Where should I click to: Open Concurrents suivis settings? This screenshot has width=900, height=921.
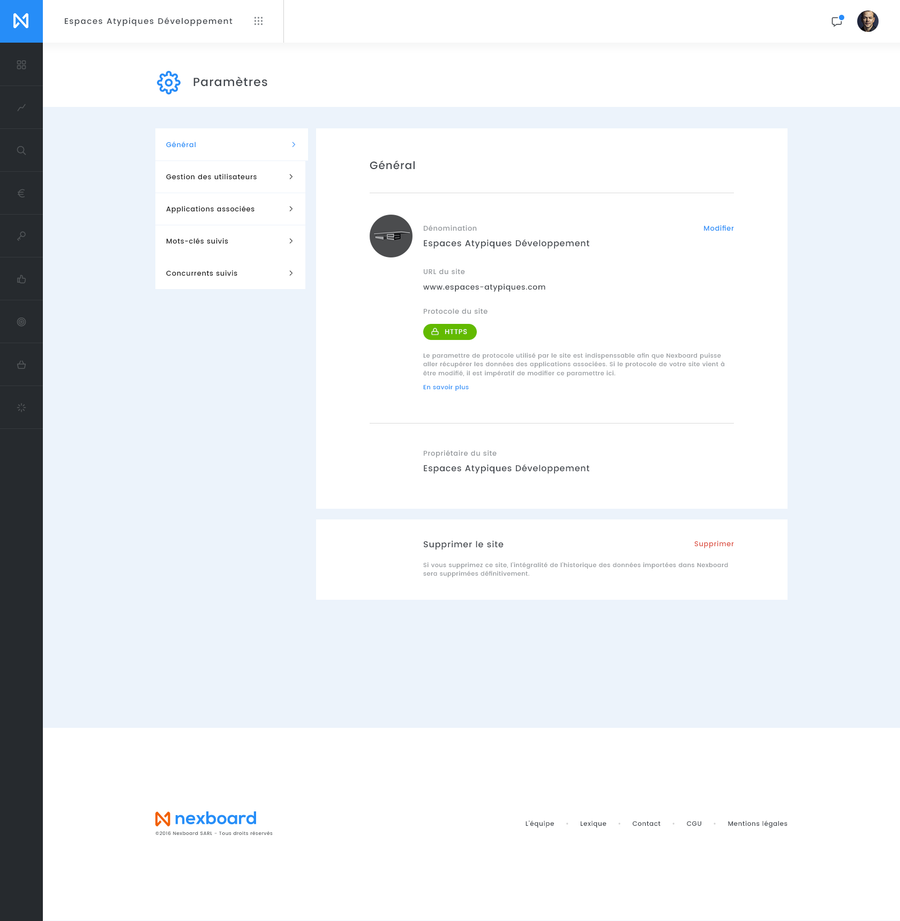point(230,273)
